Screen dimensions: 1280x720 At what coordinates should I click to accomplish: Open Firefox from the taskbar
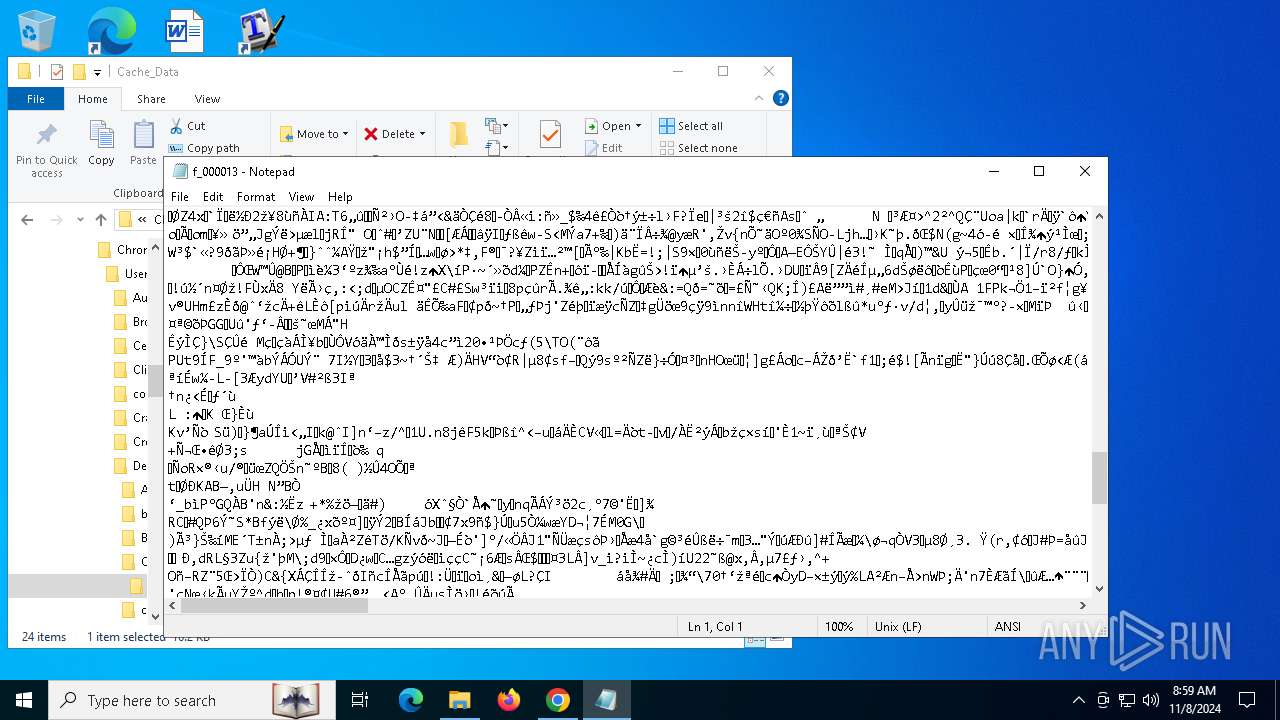click(x=509, y=700)
